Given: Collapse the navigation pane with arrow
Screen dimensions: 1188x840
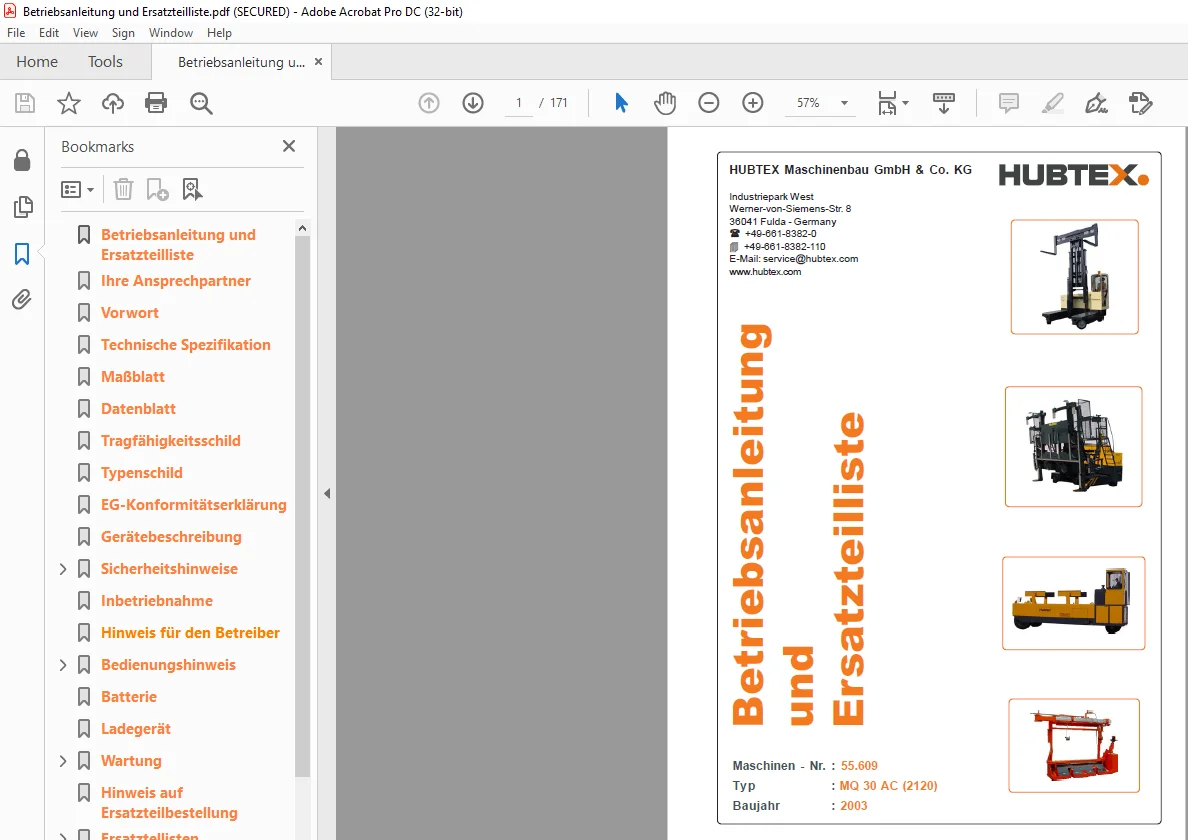Looking at the screenshot, I should pos(327,493).
